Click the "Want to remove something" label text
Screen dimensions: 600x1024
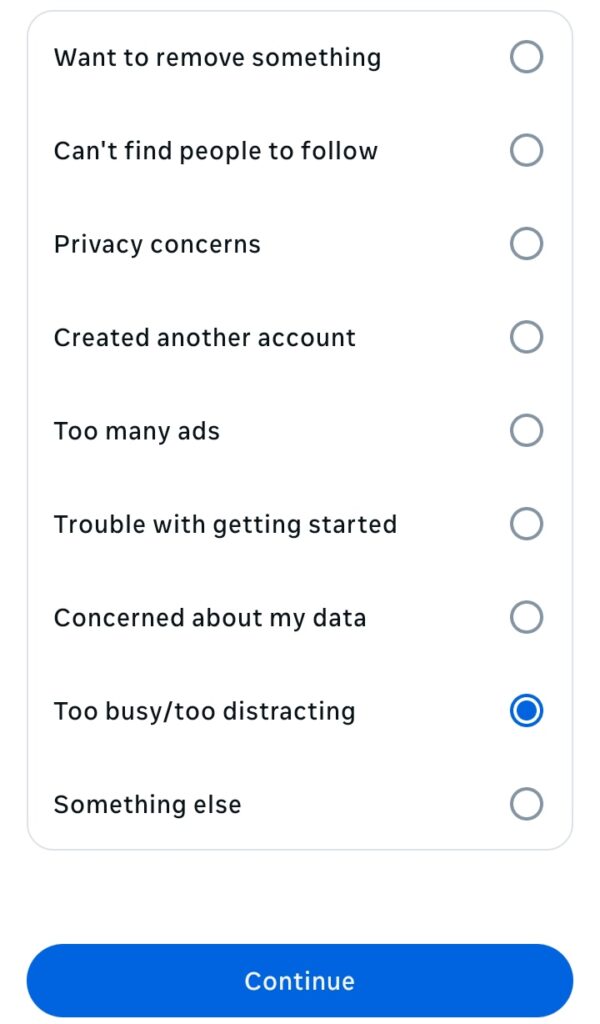217,58
